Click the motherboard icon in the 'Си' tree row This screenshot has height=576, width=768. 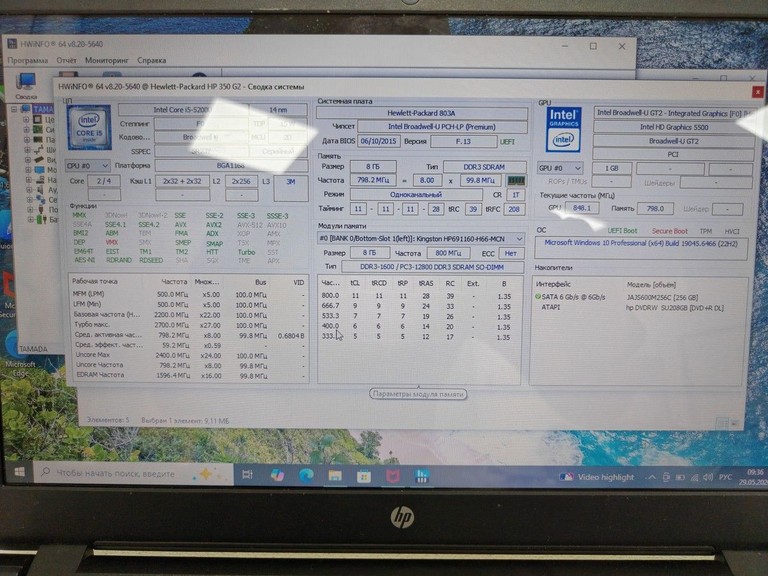38,130
